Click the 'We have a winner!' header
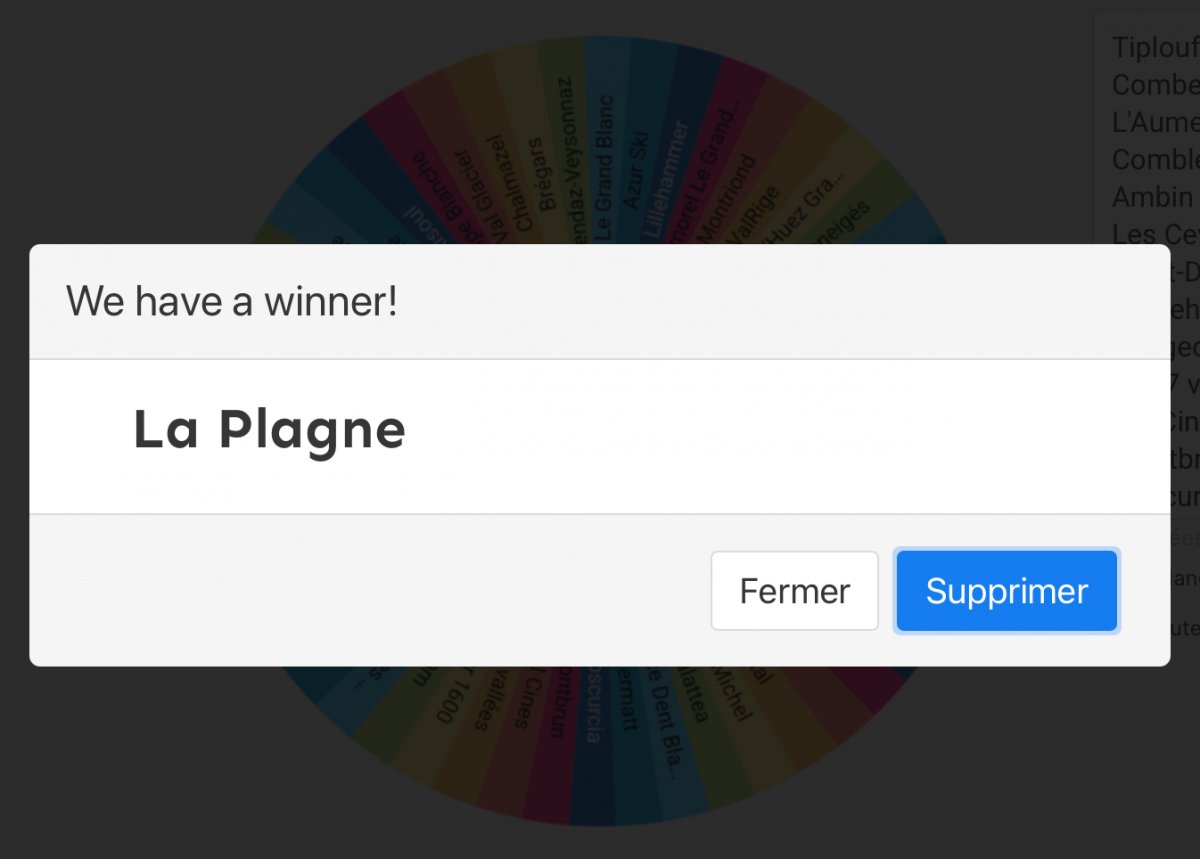Image resolution: width=1200 pixels, height=859 pixels. click(x=232, y=301)
